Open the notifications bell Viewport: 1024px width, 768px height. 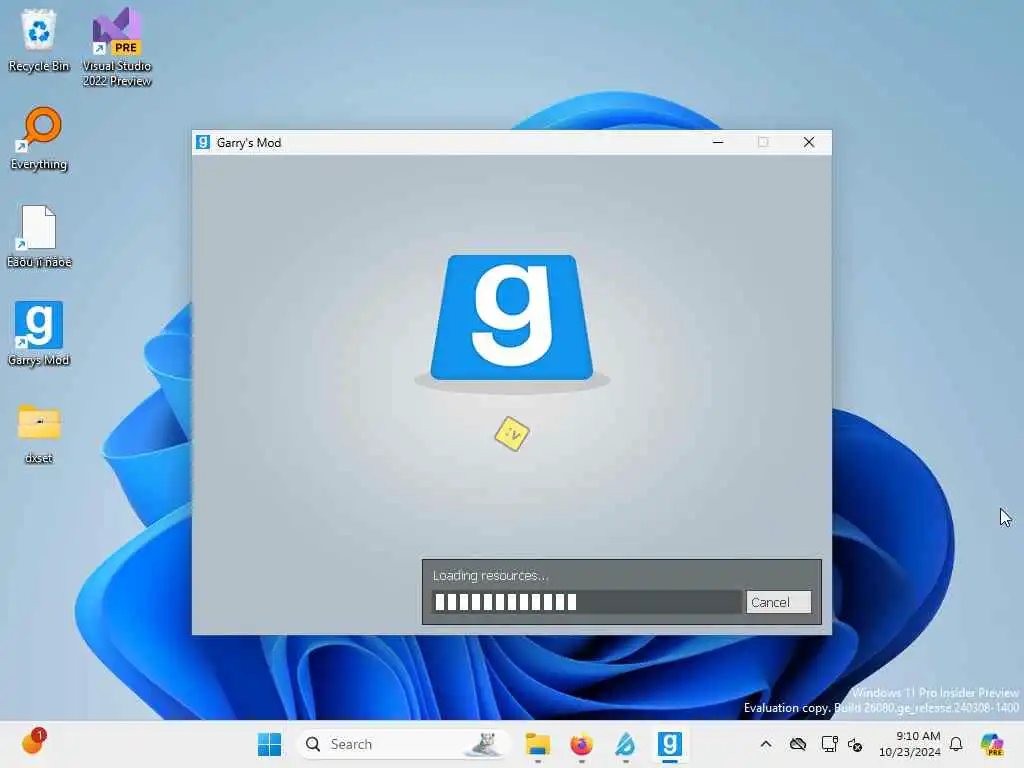pyautogui.click(x=956, y=744)
